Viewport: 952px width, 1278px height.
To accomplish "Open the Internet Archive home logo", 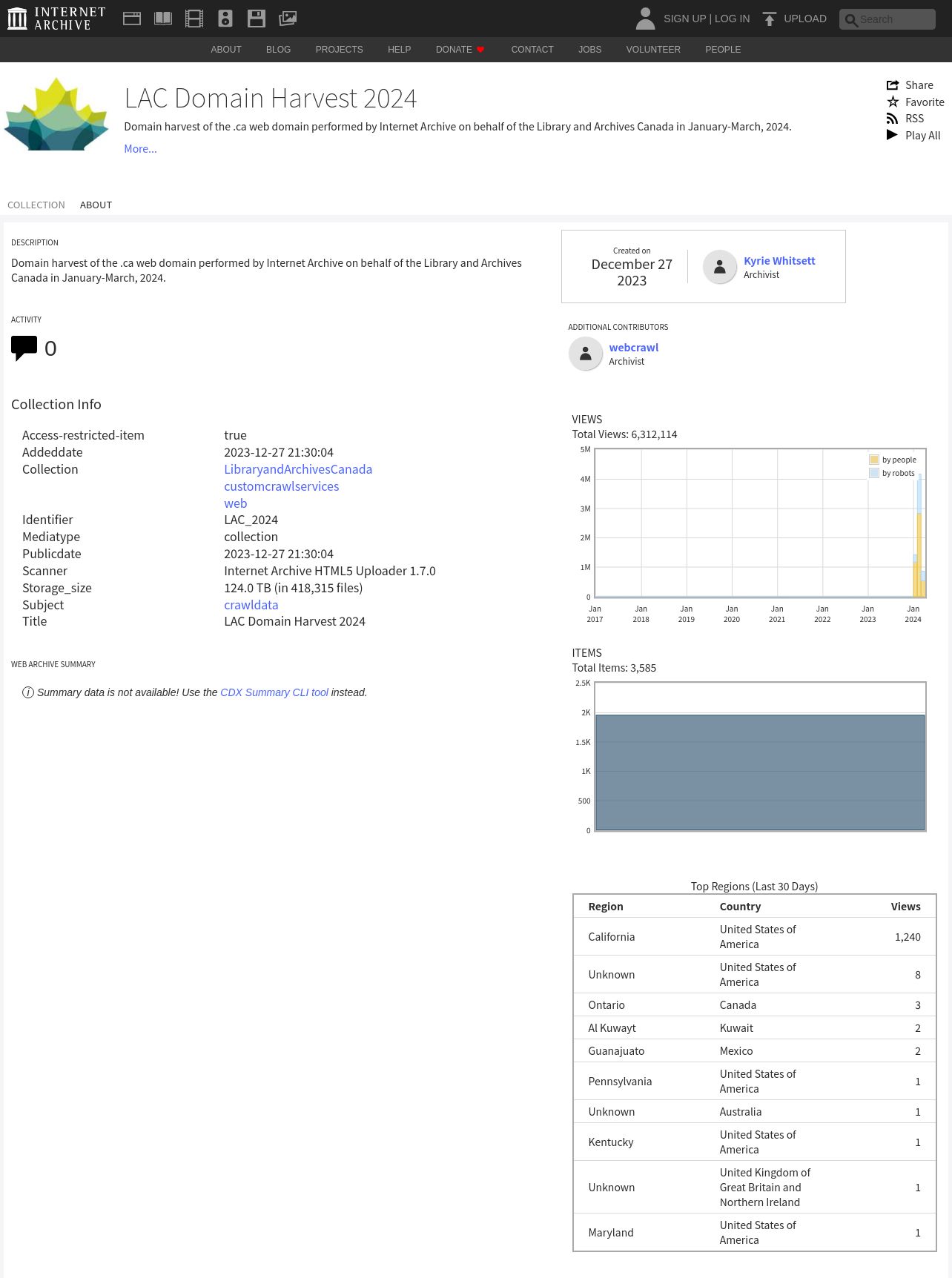I will pyautogui.click(x=56, y=19).
